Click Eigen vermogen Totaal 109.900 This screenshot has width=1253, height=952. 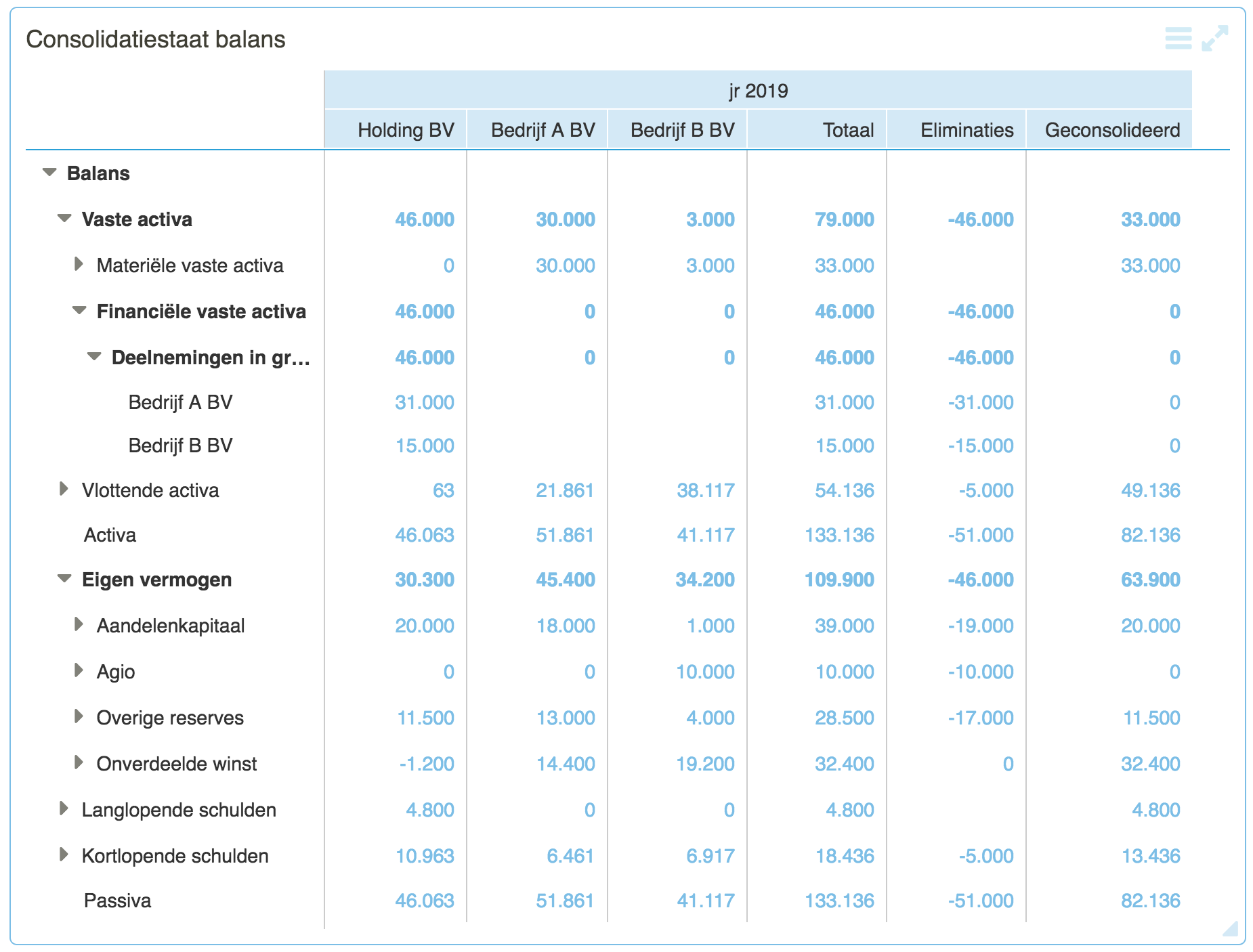tap(839, 580)
